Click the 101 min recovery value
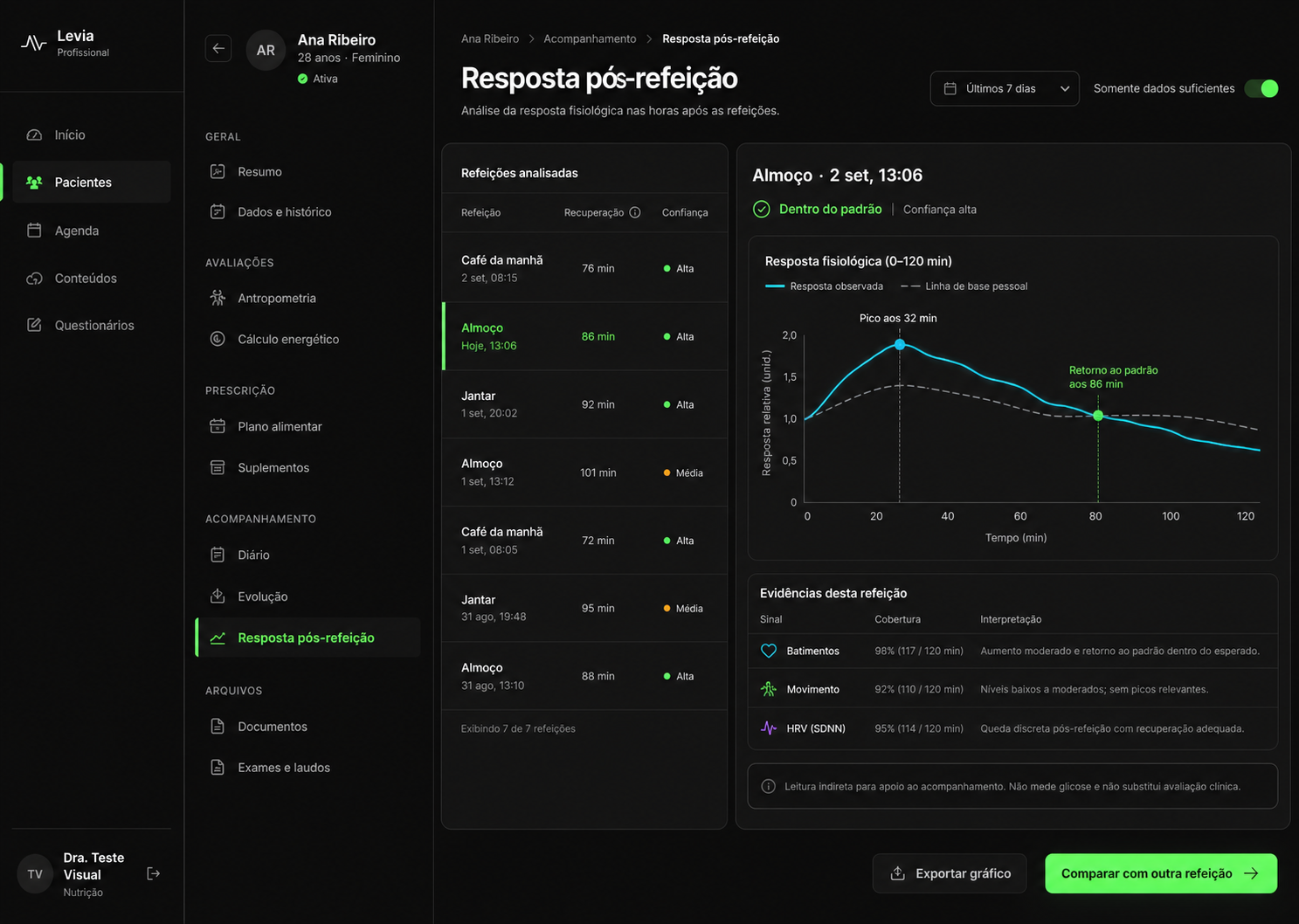The height and width of the screenshot is (924, 1299). [598, 472]
